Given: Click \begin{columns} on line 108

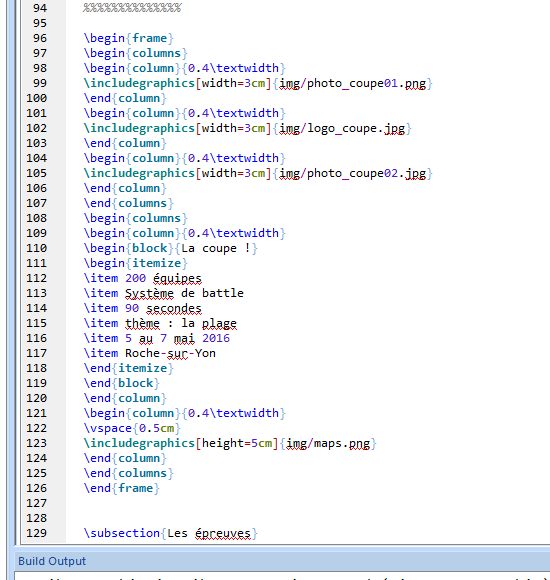Looking at the screenshot, I should click(135, 218).
